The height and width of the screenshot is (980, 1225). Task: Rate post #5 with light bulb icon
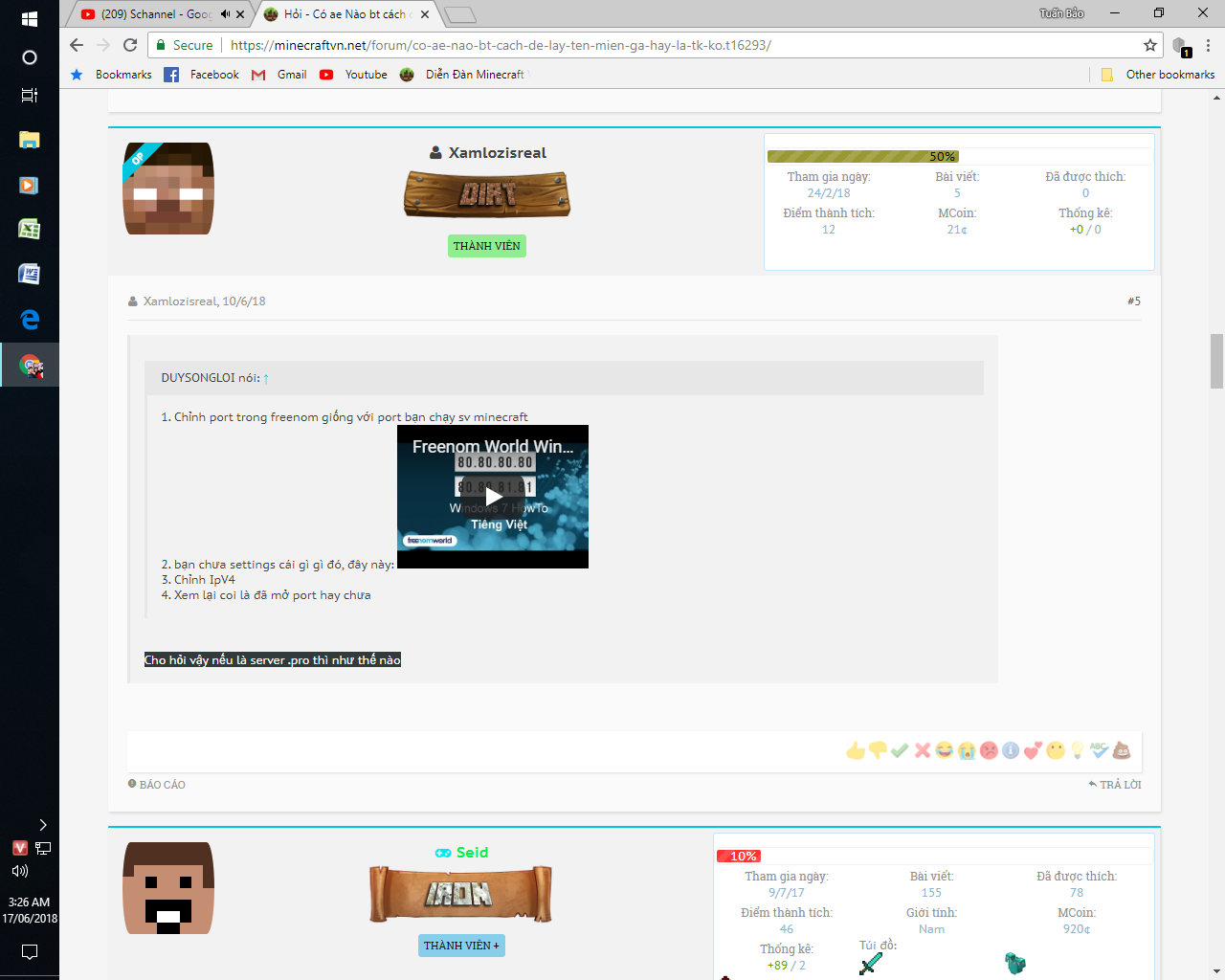click(x=1078, y=750)
